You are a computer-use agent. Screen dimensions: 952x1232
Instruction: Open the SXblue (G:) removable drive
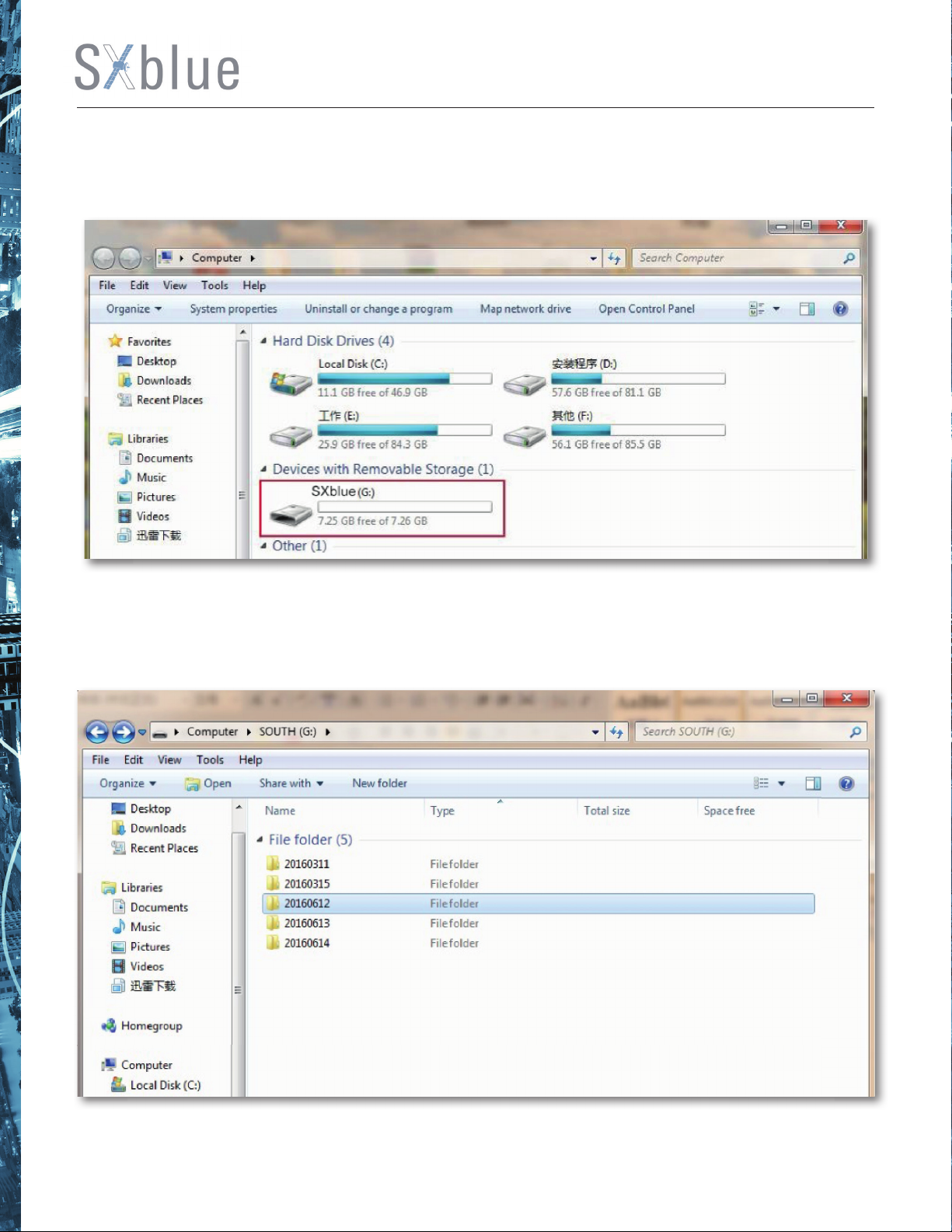pyautogui.click(x=382, y=508)
